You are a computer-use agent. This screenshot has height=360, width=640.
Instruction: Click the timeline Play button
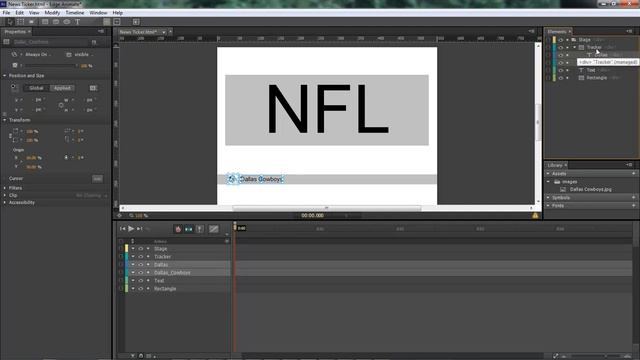131,229
